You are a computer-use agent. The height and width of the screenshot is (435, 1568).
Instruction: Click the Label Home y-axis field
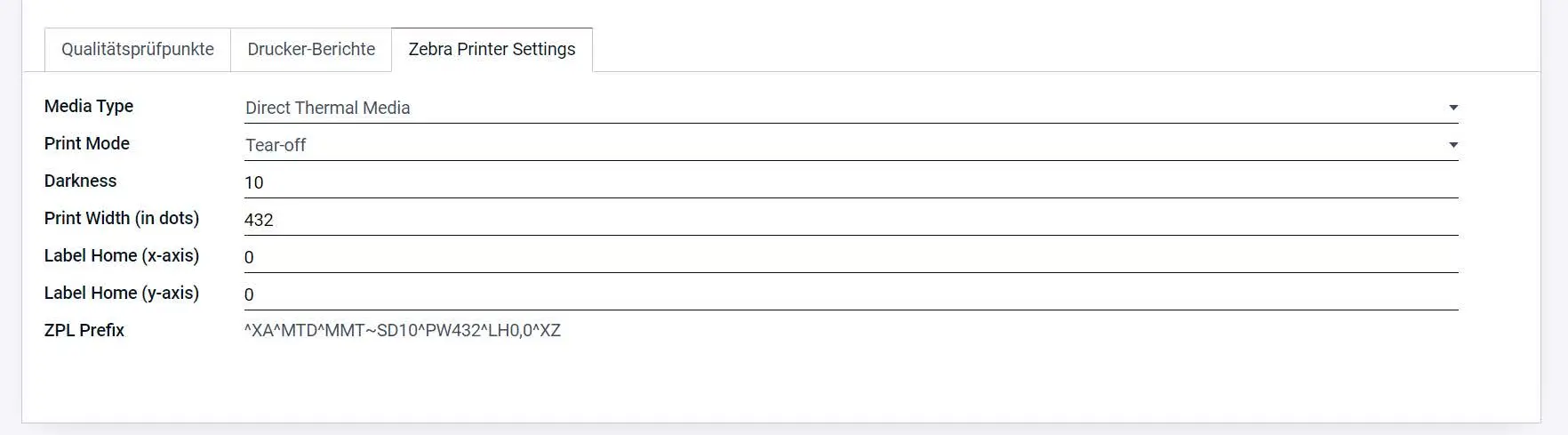click(850, 294)
